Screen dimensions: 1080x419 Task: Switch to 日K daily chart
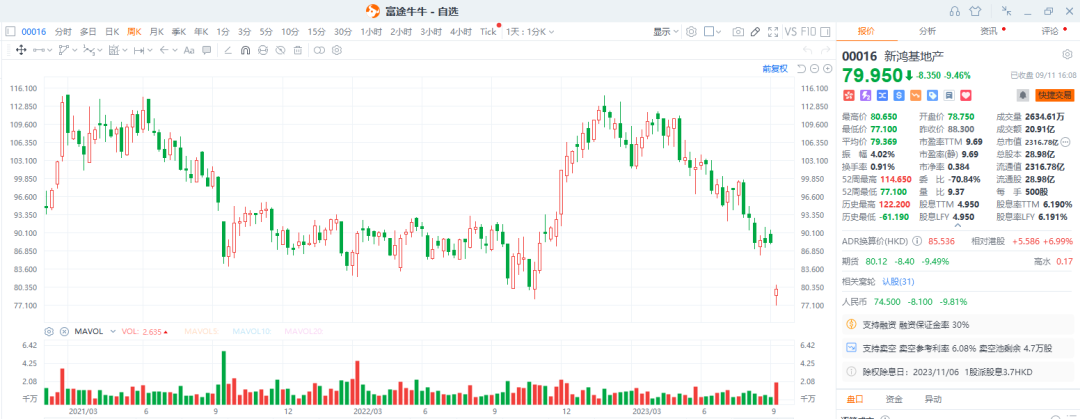112,31
